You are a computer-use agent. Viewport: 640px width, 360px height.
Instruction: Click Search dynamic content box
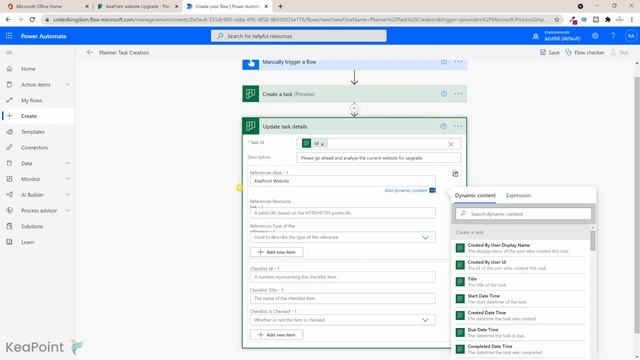523,214
